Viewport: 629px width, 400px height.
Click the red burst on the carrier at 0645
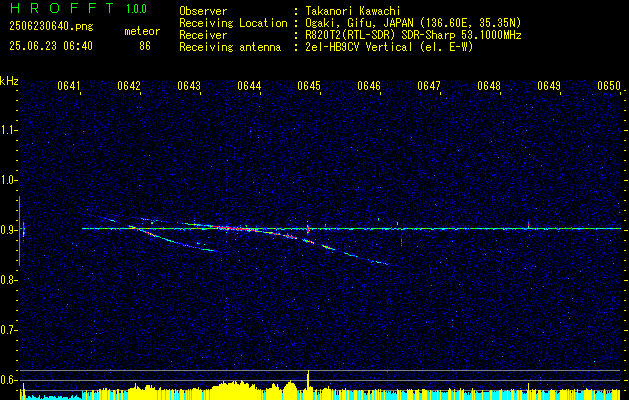coord(308,230)
